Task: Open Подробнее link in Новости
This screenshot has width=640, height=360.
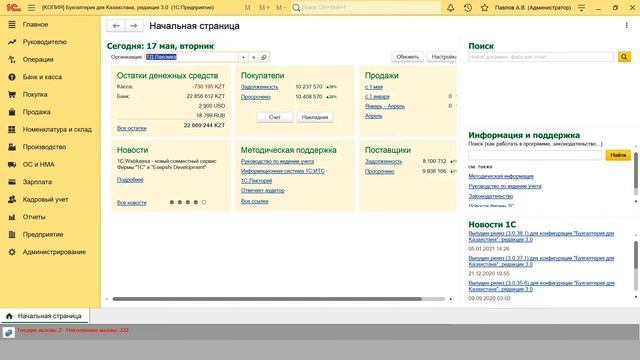Action: click(130, 180)
